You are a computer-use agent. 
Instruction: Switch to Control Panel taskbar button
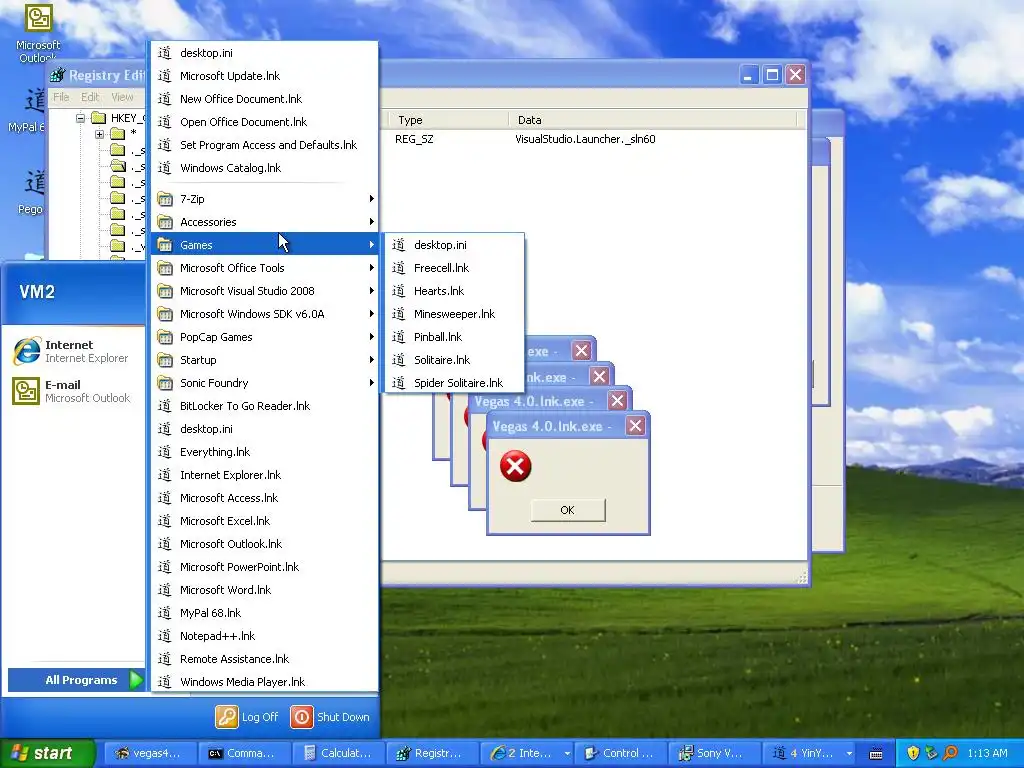pyautogui.click(x=620, y=754)
